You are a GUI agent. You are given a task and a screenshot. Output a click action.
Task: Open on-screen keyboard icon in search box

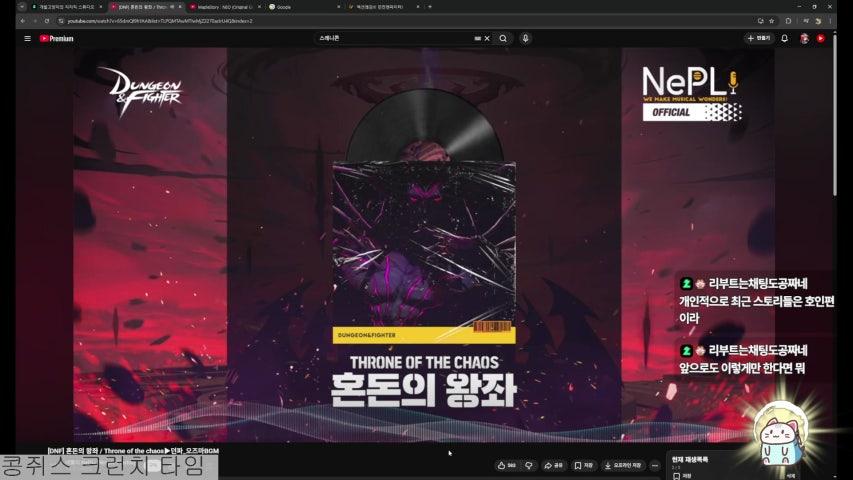478,39
